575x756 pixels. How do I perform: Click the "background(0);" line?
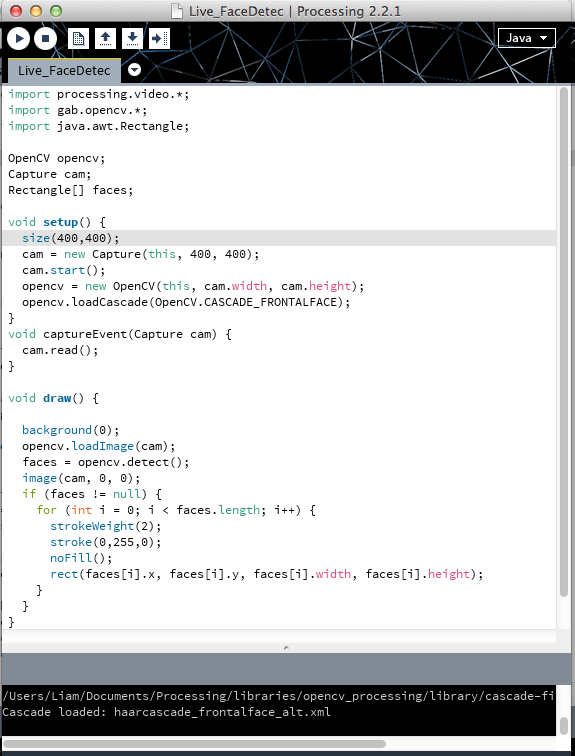point(70,430)
